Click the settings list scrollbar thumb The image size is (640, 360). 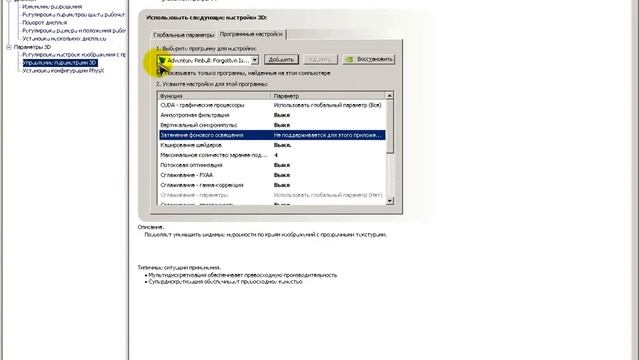click(389, 127)
